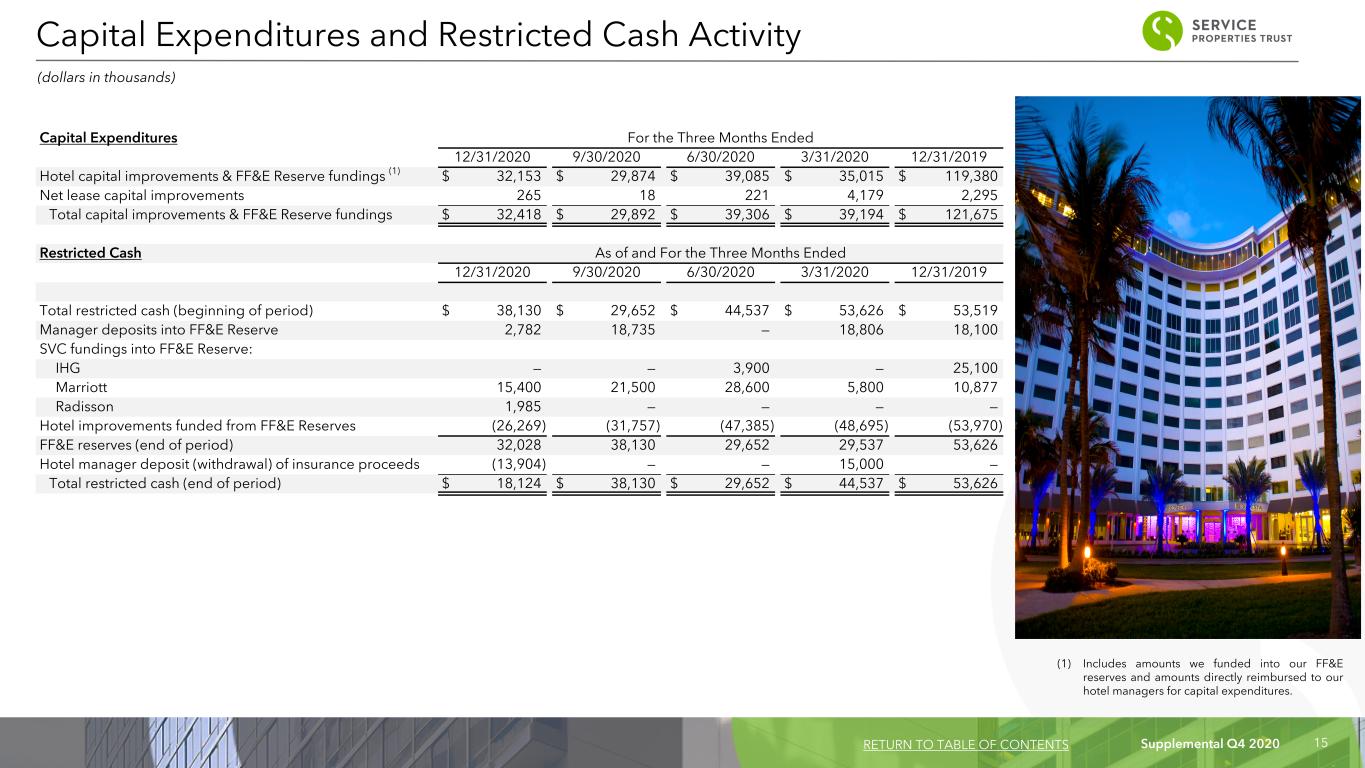1365x768 pixels.
Task: Select the 'Radisson' row label
Action: pos(84,406)
